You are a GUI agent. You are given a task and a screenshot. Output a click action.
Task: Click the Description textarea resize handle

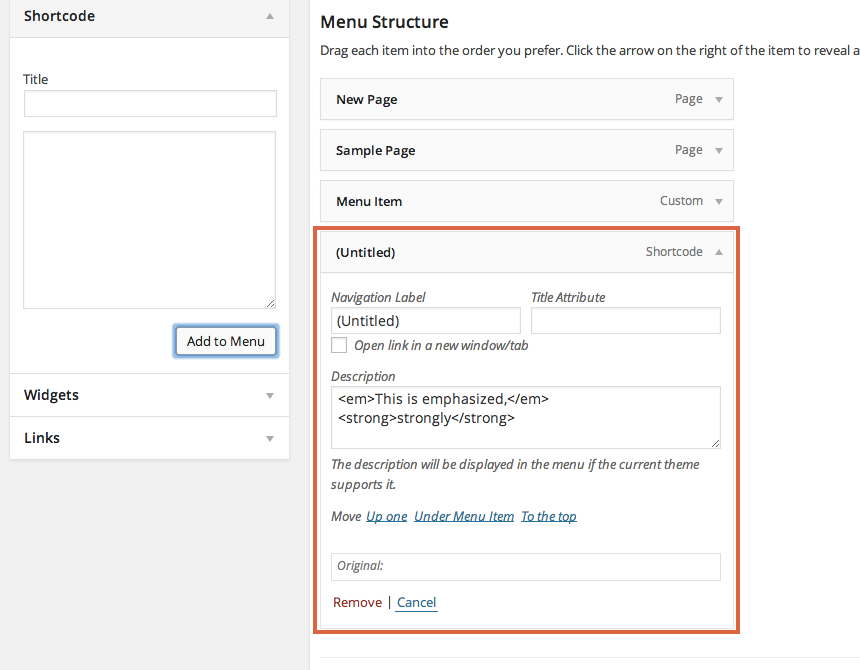[x=715, y=443]
